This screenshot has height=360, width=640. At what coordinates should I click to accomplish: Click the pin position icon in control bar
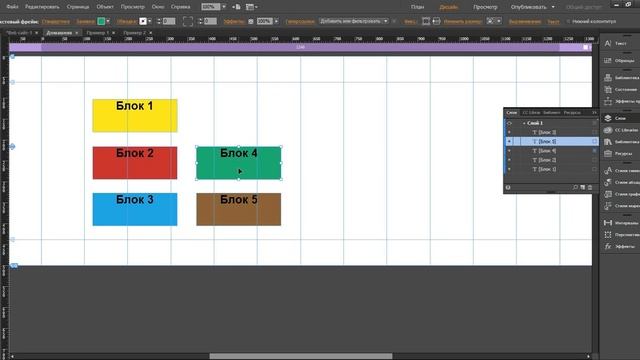[490, 21]
